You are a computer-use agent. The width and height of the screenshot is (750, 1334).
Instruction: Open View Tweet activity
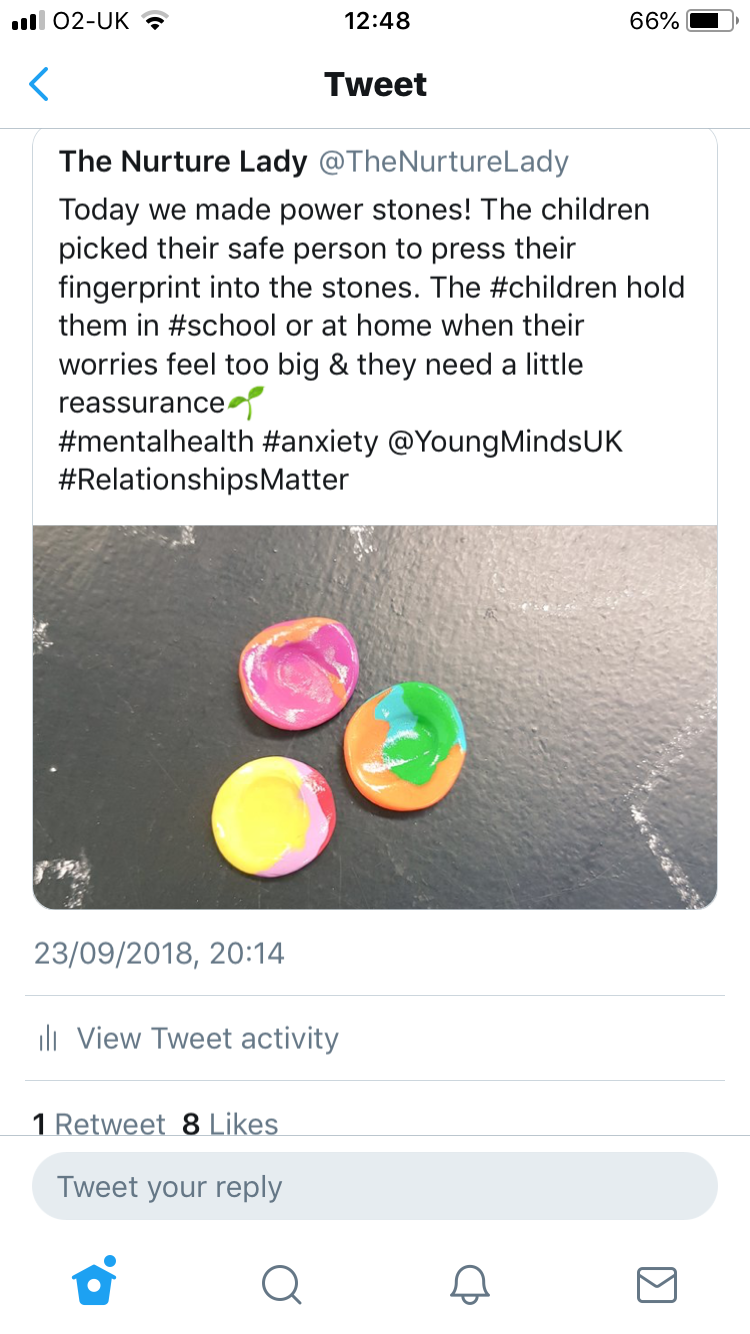tap(207, 1039)
